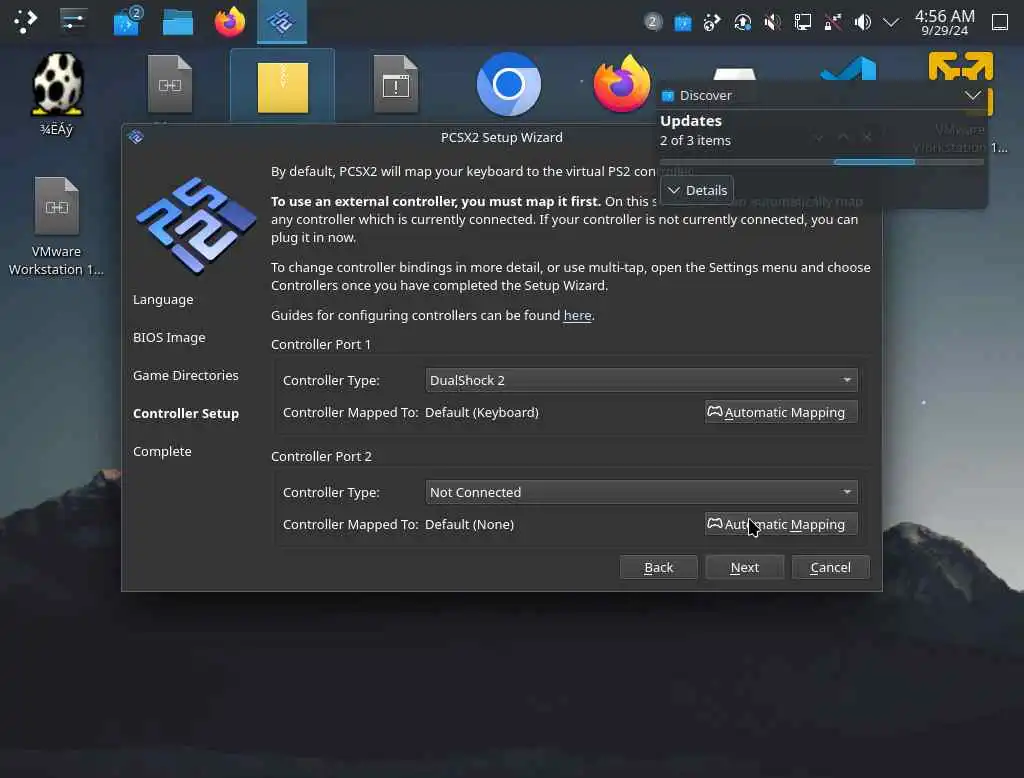Image resolution: width=1024 pixels, height=778 pixels.
Task: Open the disconnected network tray icon
Action: [x=833, y=23]
